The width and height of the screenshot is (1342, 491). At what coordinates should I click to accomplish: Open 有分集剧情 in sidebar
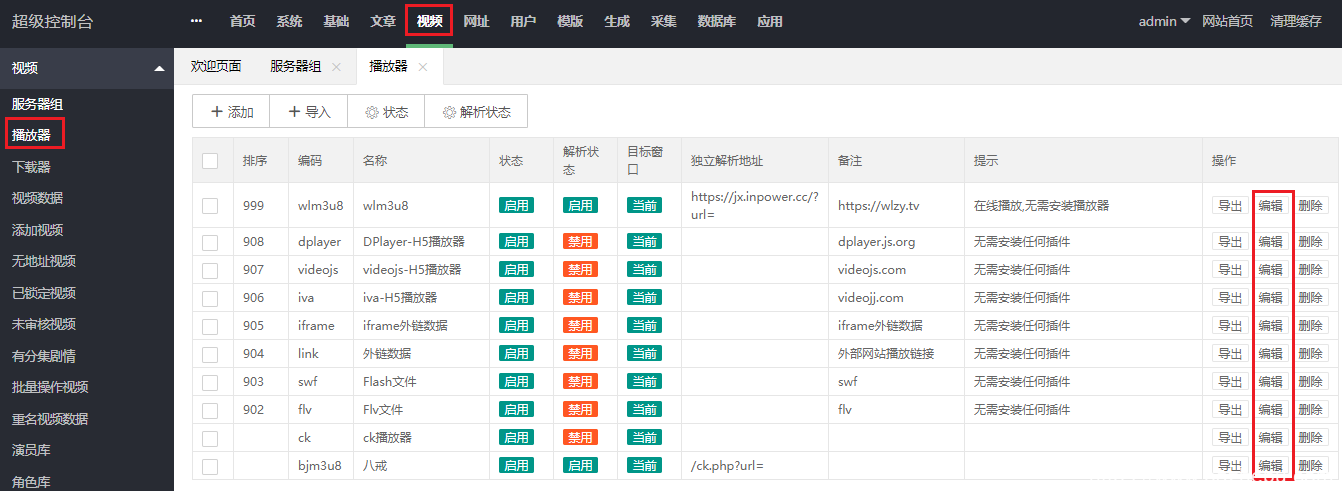pyautogui.click(x=44, y=356)
